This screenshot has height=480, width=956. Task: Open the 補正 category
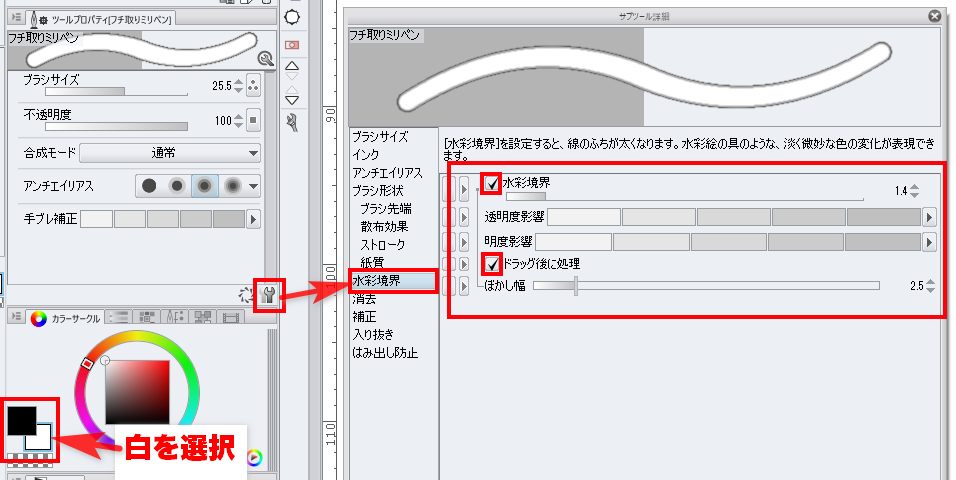(x=364, y=317)
